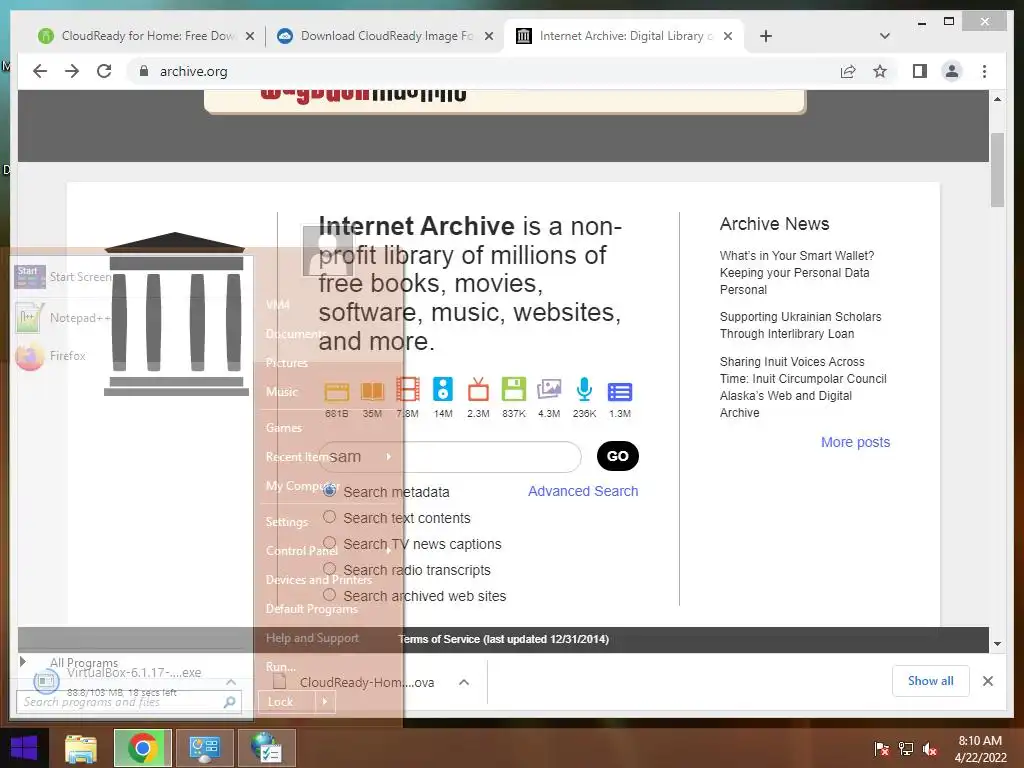Open Devices and Printers in Start menu
Viewport: 1024px width, 768px height.
pos(319,579)
